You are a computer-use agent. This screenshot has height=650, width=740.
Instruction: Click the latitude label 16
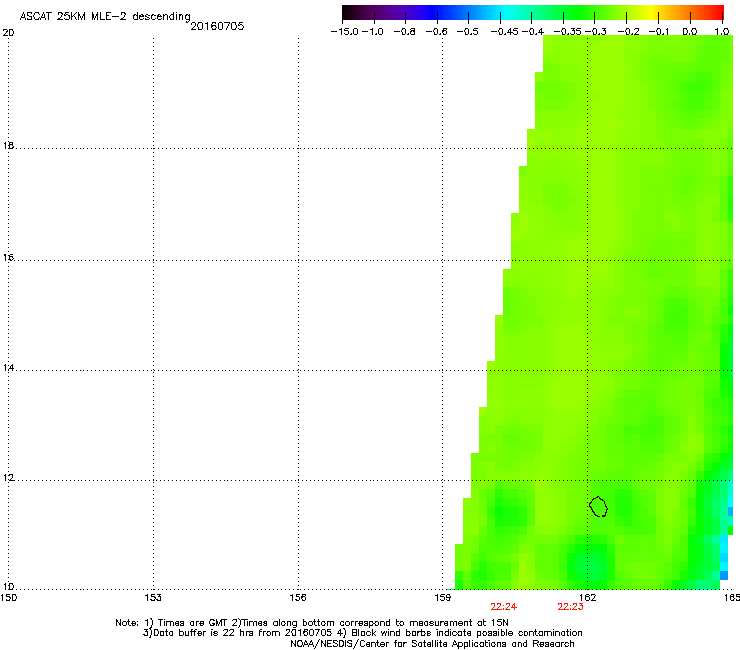click(x=8, y=258)
